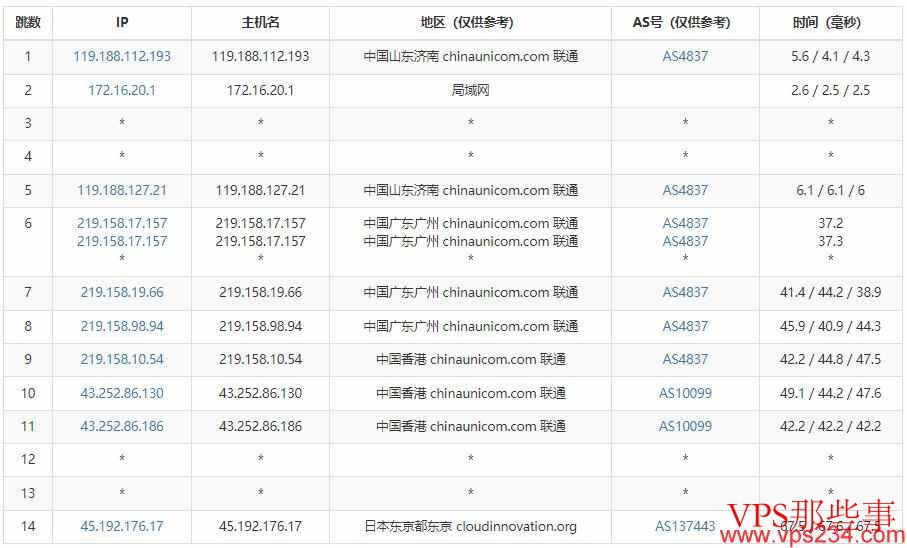Open the AS137443 link
Viewport: 907px width, 548px height.
pyautogui.click(x=685, y=527)
